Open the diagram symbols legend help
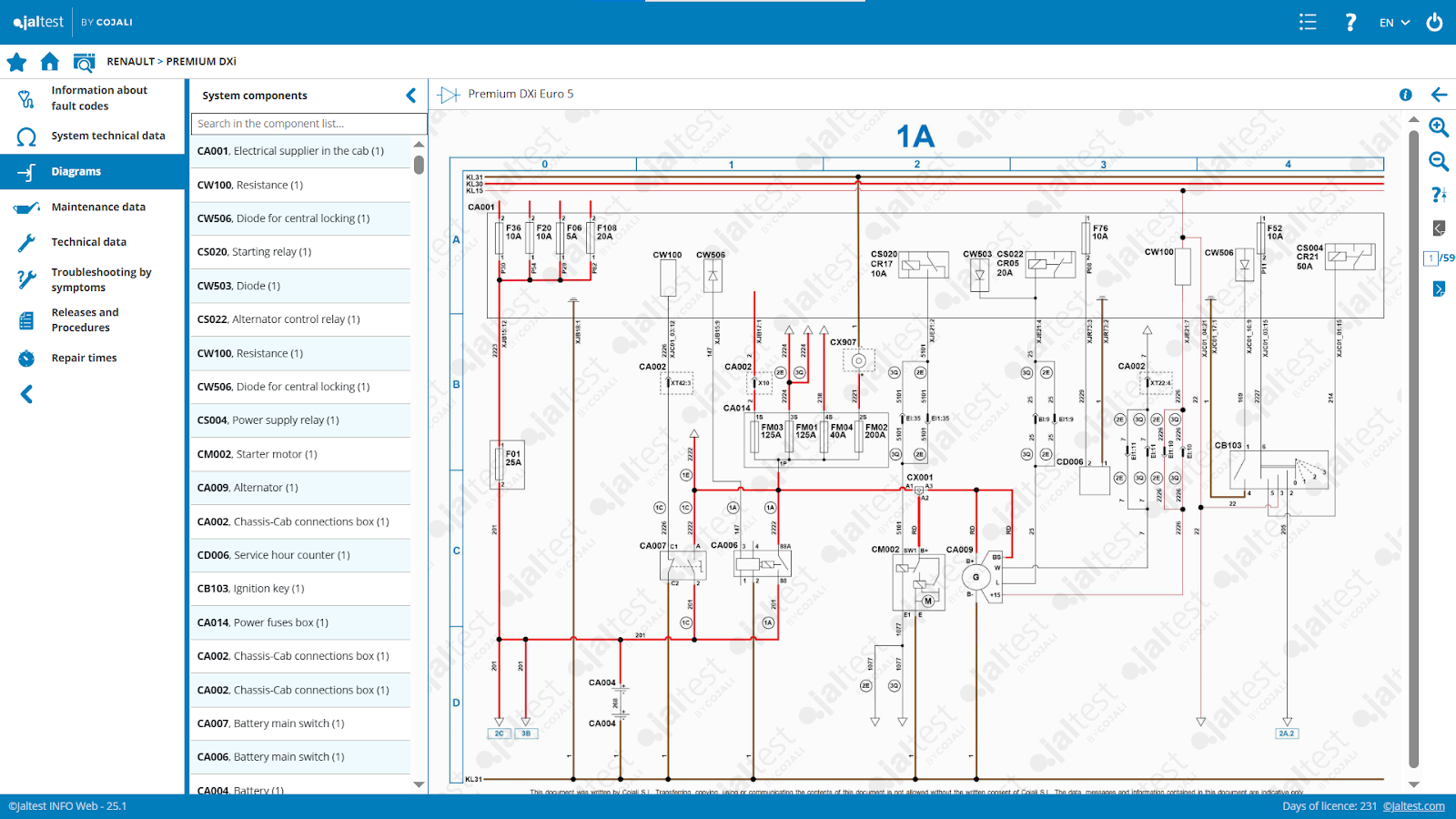Image resolution: width=1456 pixels, height=819 pixels. coord(1439,195)
